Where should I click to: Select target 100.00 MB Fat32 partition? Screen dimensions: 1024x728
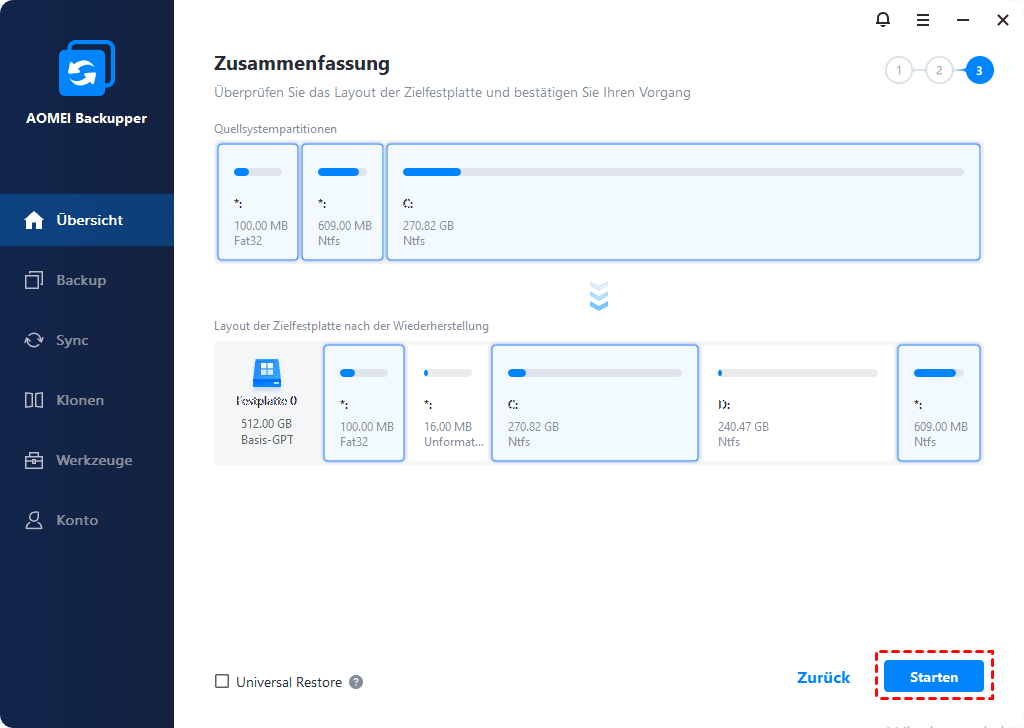click(x=364, y=403)
